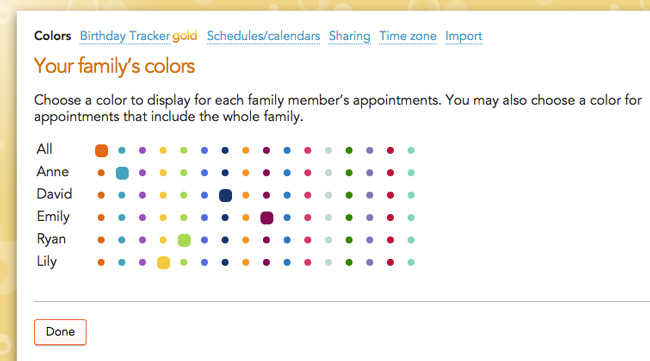Select orange swatch in Lily's row
Image resolution: width=650 pixels, height=361 pixels.
click(x=101, y=262)
